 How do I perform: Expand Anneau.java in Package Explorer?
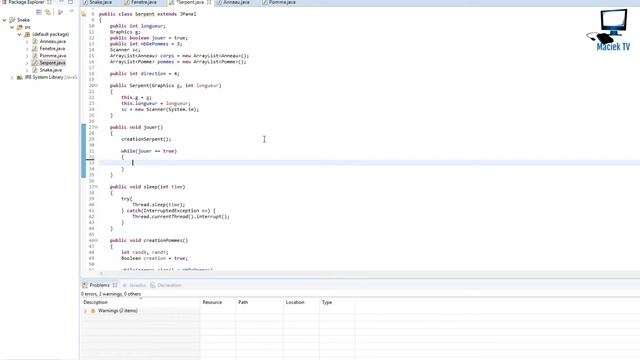[27, 42]
